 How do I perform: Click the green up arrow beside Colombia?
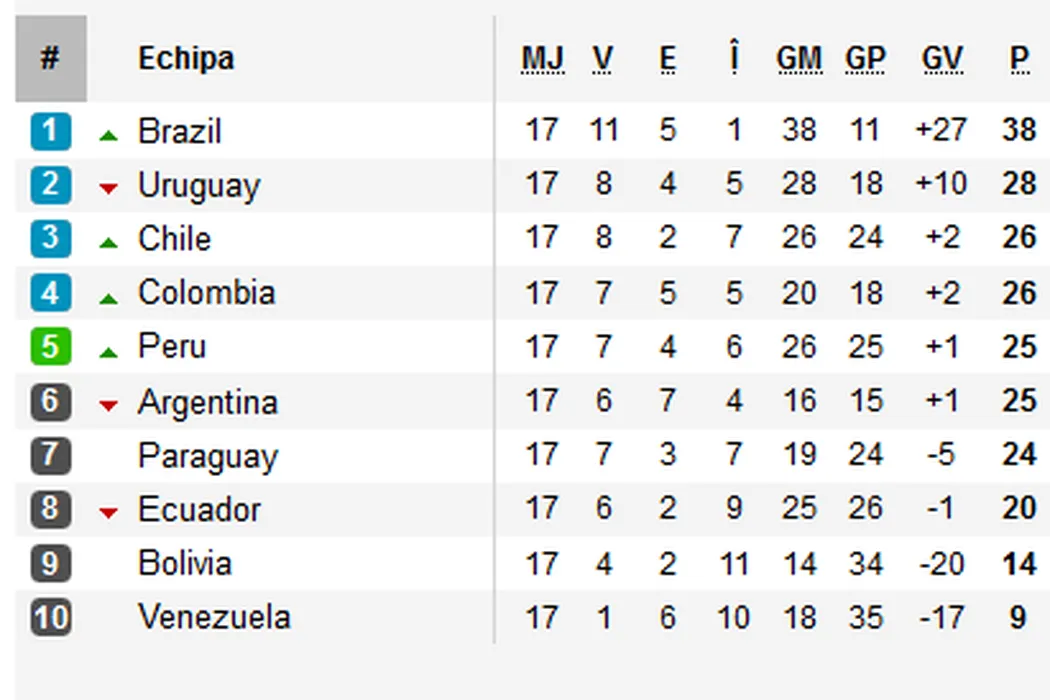[x=109, y=297]
